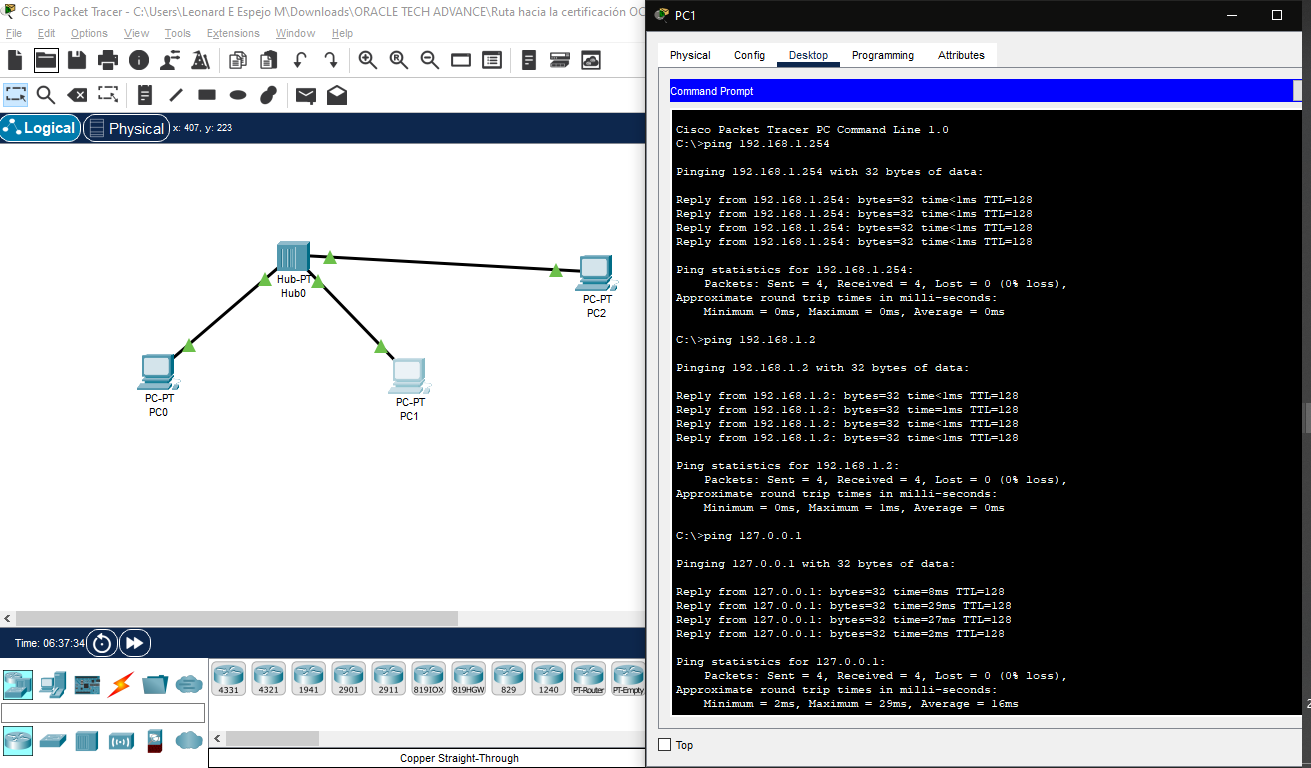Switch to Logical workspace view
This screenshot has width=1311, height=768.
pos(40,128)
